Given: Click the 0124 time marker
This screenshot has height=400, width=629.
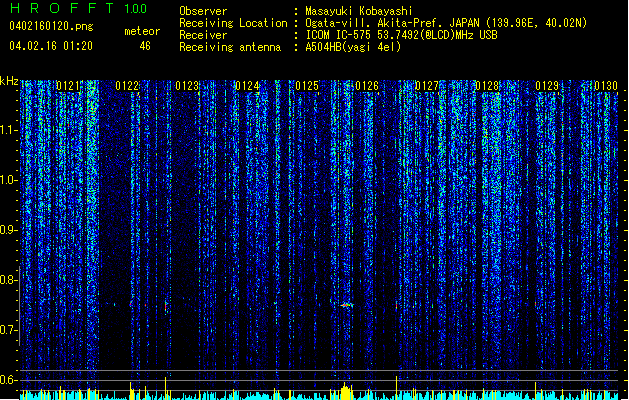Looking at the screenshot, I should [247, 86].
